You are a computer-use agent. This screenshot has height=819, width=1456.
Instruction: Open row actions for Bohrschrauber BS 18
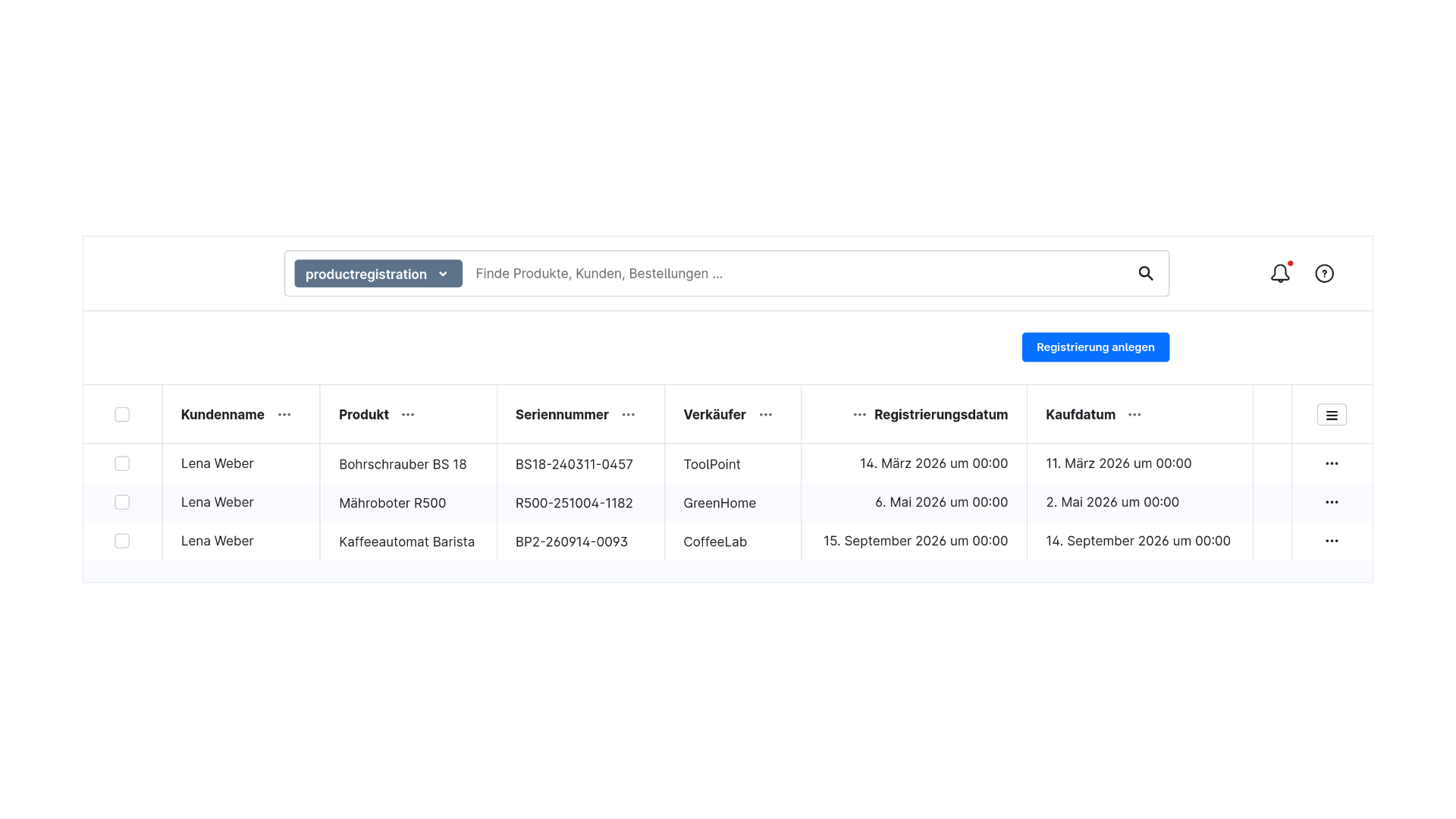[1332, 463]
